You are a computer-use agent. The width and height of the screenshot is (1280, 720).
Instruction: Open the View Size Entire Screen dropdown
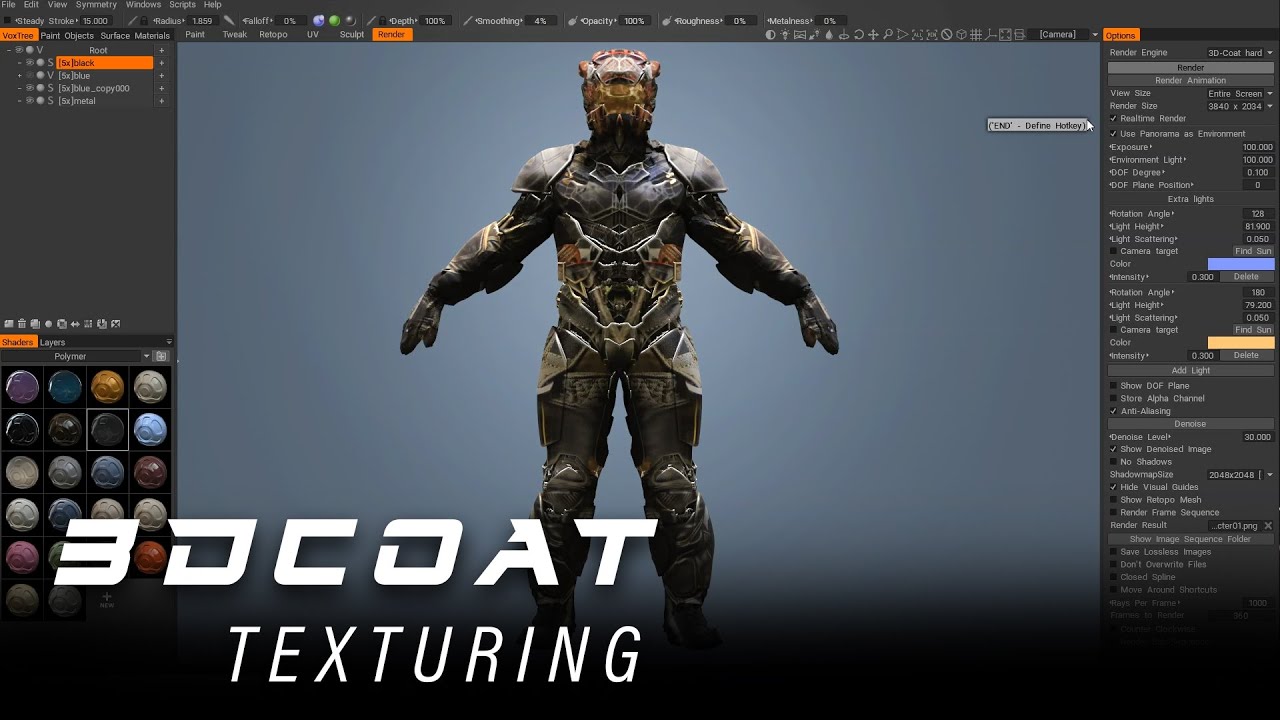(x=1239, y=93)
